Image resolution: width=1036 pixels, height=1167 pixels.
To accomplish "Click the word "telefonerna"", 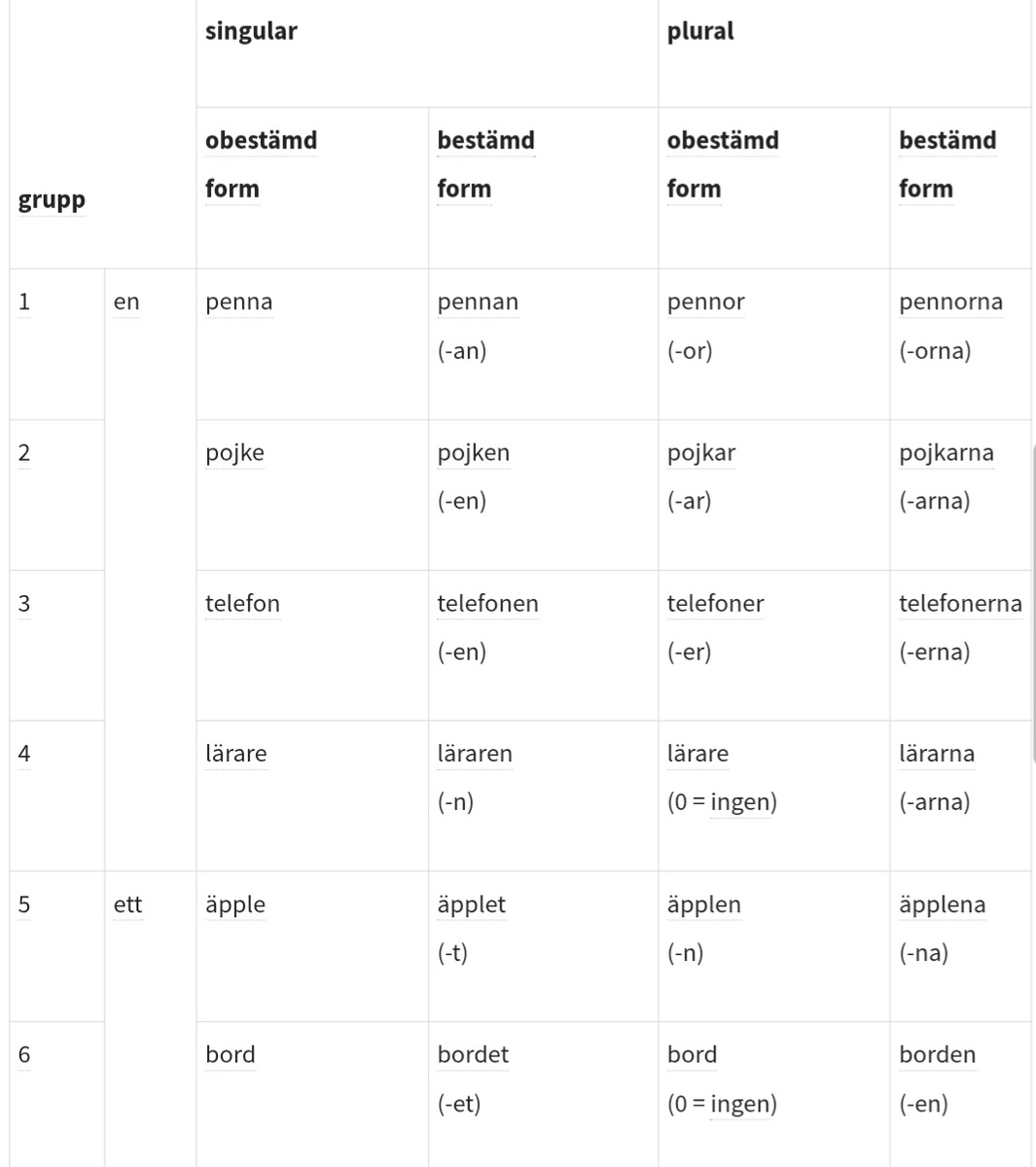I will click(960, 604).
